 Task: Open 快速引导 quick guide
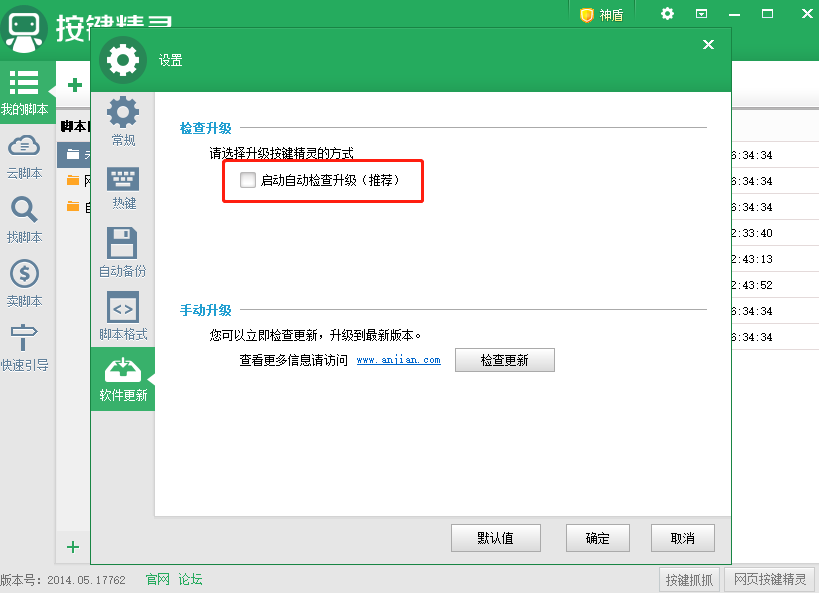(24, 348)
